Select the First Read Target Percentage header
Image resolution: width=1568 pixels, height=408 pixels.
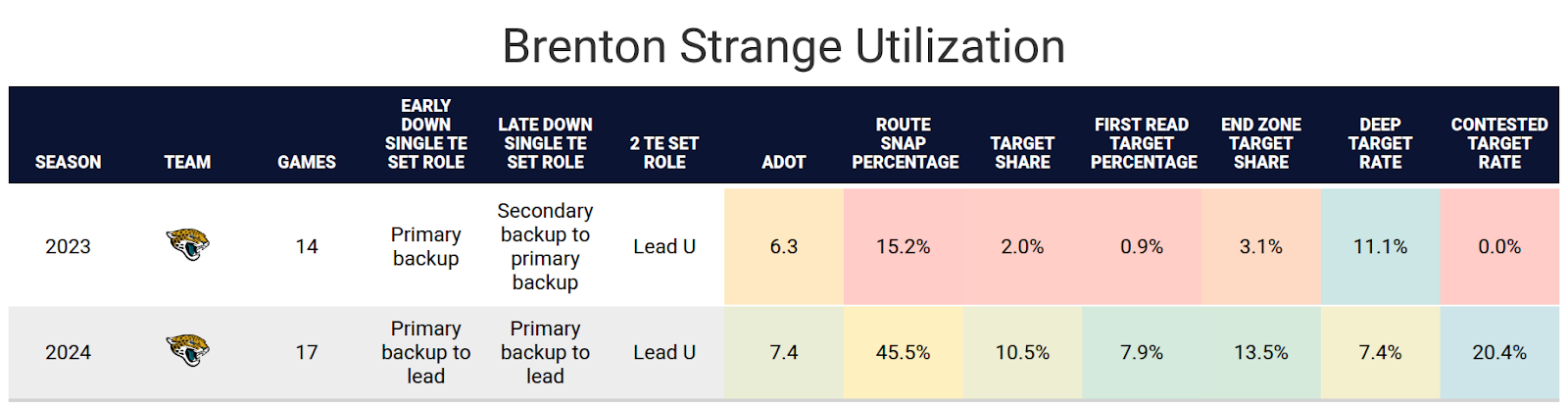pos(1143,143)
